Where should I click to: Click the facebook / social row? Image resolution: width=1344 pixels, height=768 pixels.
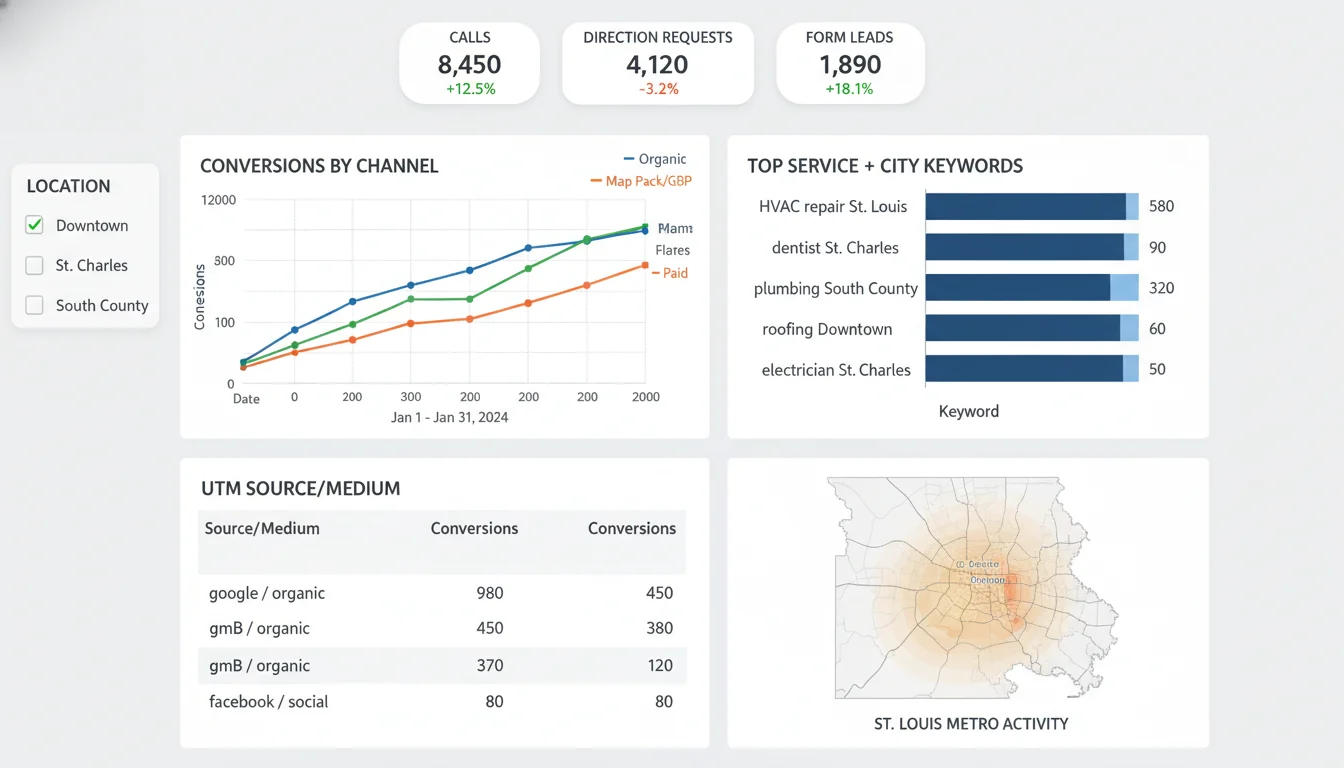click(443, 702)
